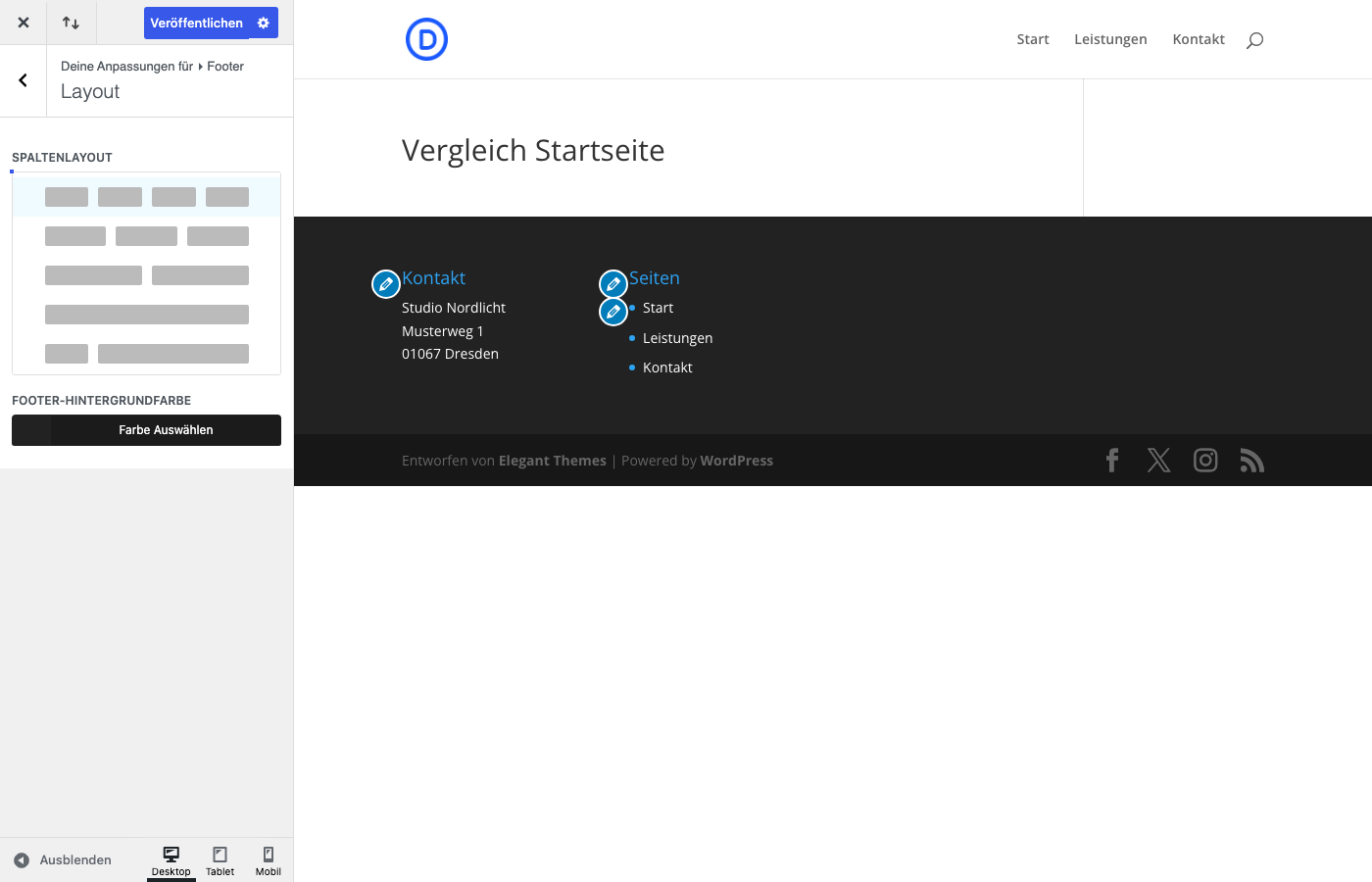This screenshot has height=882, width=1372.
Task: Select the narrow-plus-wide column layout
Action: click(147, 354)
